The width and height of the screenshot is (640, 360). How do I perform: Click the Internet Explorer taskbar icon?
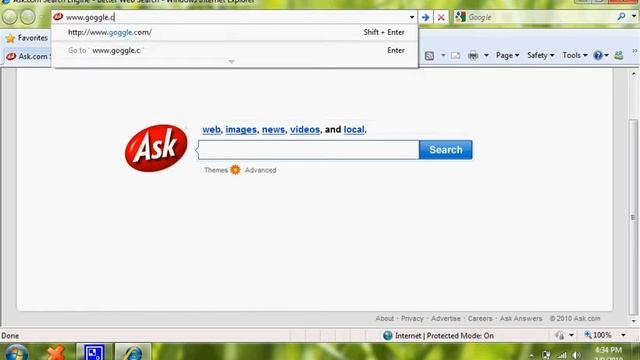point(133,352)
